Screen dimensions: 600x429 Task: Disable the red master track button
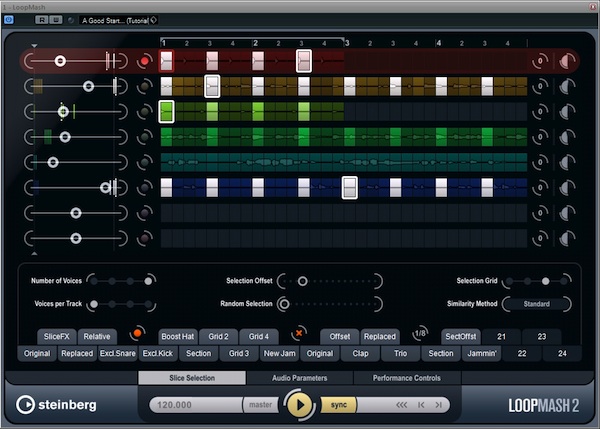pyautogui.click(x=145, y=61)
